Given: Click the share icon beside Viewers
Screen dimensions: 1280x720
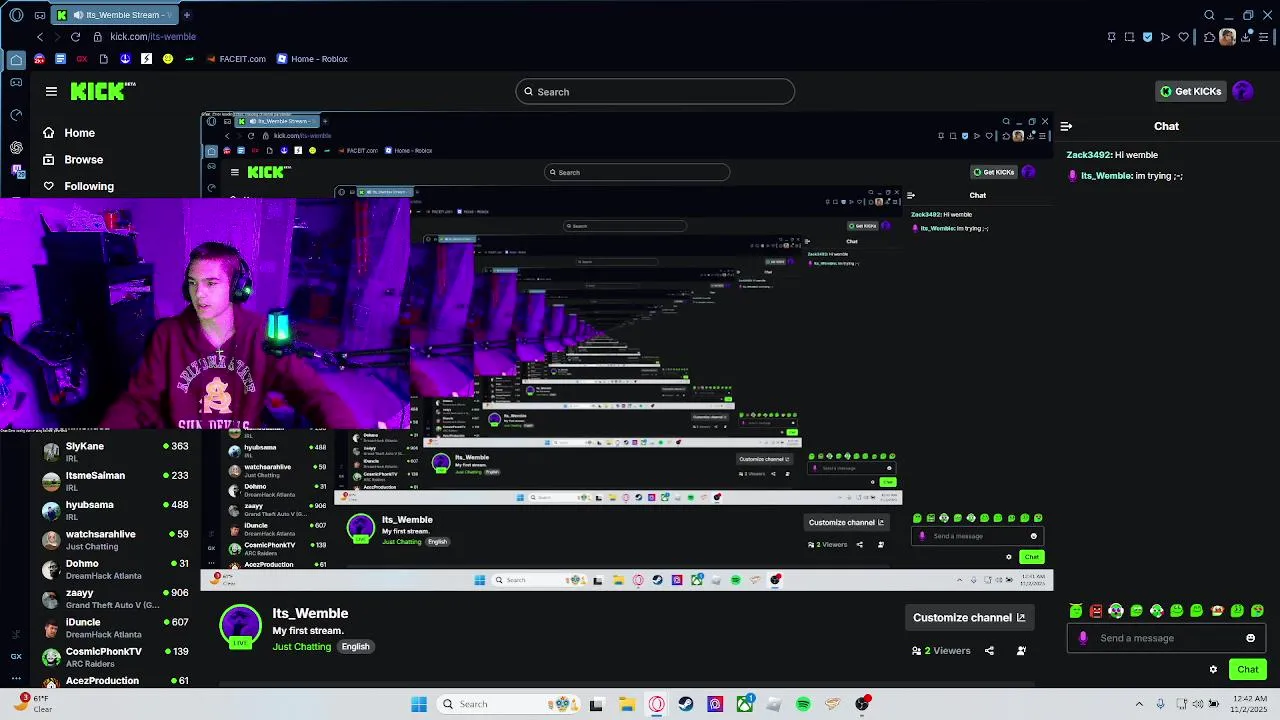Looking at the screenshot, I should (x=989, y=651).
